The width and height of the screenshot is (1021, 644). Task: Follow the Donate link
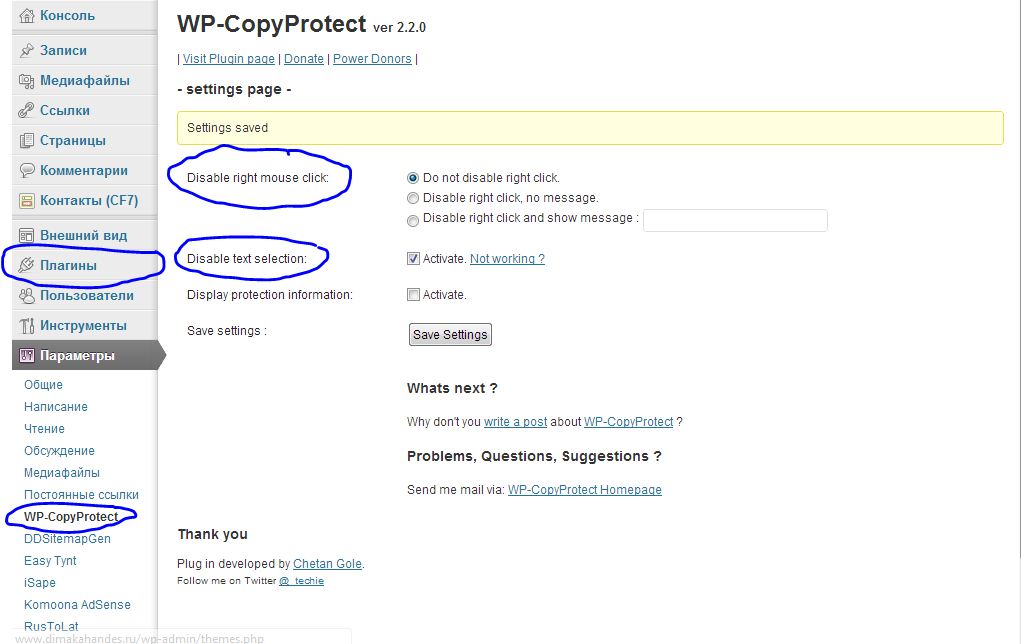(303, 59)
